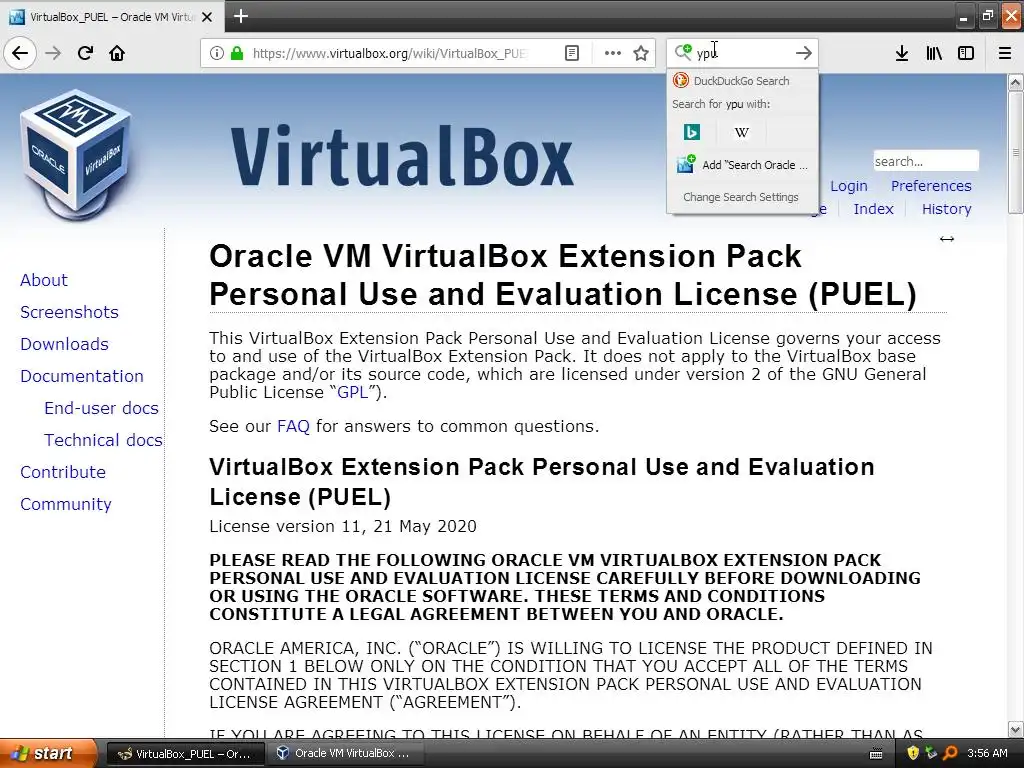Image resolution: width=1024 pixels, height=768 pixels.
Task: Close the VirtualBox_PUEL tab
Action: pyautogui.click(x=207, y=17)
